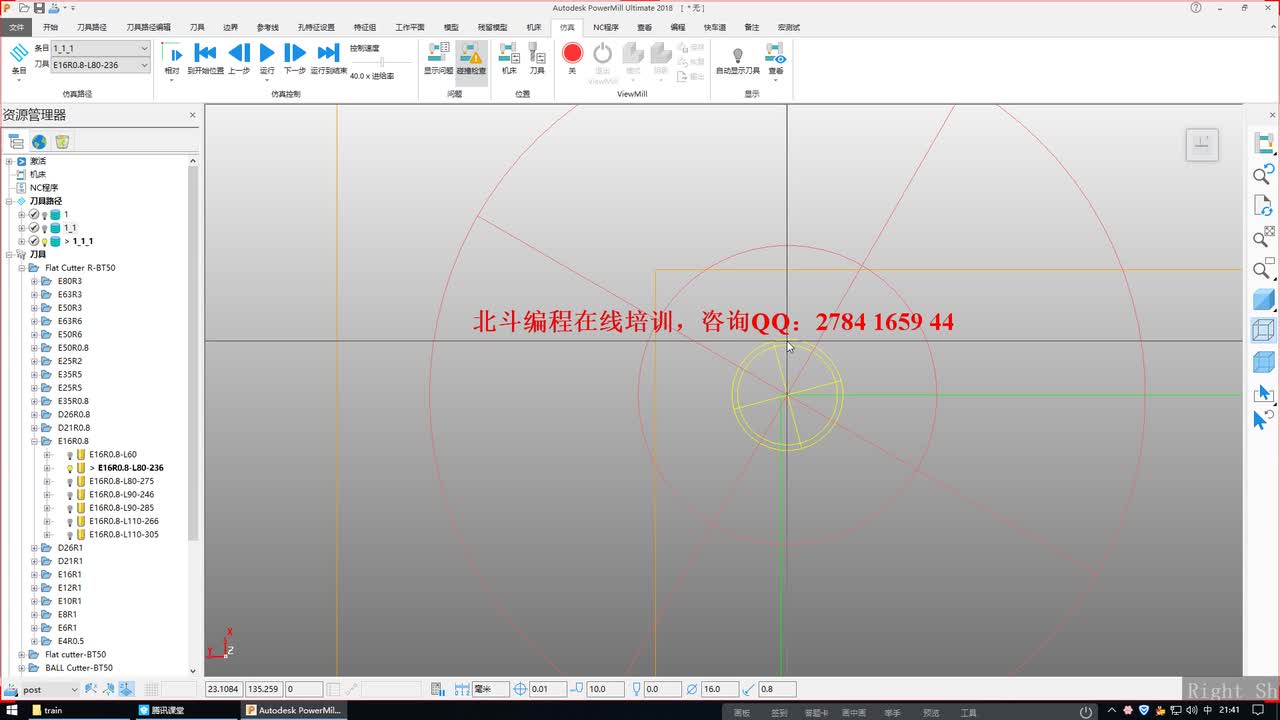Open the recycle bin icon in explorer
This screenshot has height=720, width=1280.
(62, 142)
